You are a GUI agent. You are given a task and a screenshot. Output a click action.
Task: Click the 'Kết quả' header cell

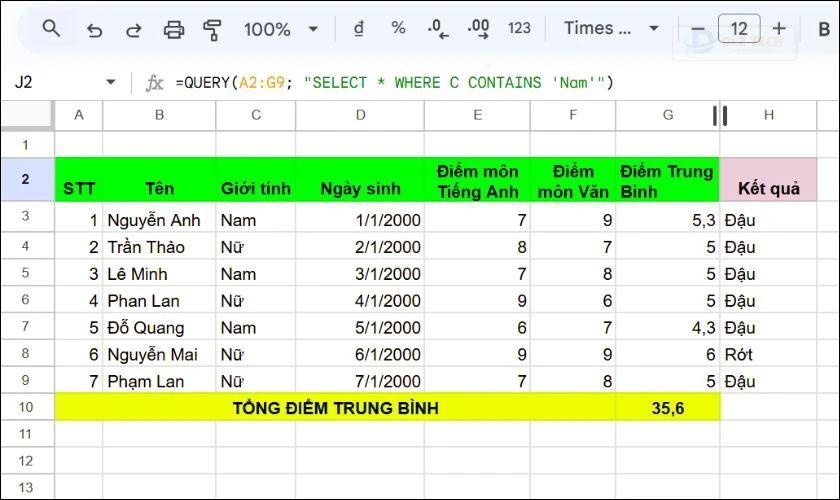click(769, 180)
